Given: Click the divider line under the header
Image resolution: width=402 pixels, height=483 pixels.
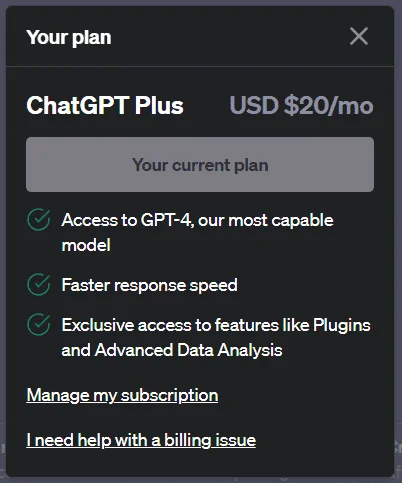Looking at the screenshot, I should [x=200, y=66].
